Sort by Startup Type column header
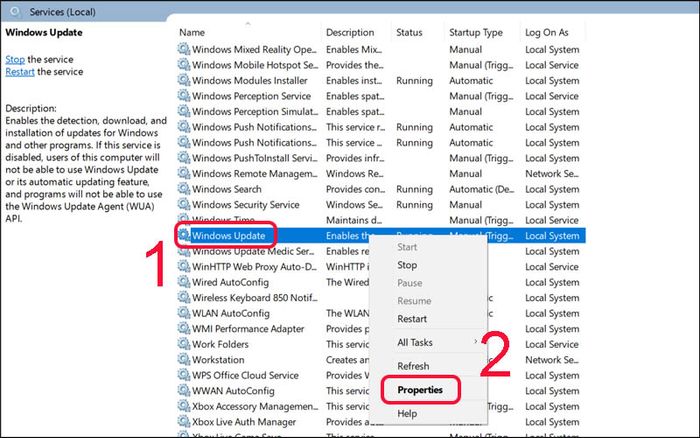Image resolution: width=700 pixels, height=438 pixels. (x=475, y=33)
